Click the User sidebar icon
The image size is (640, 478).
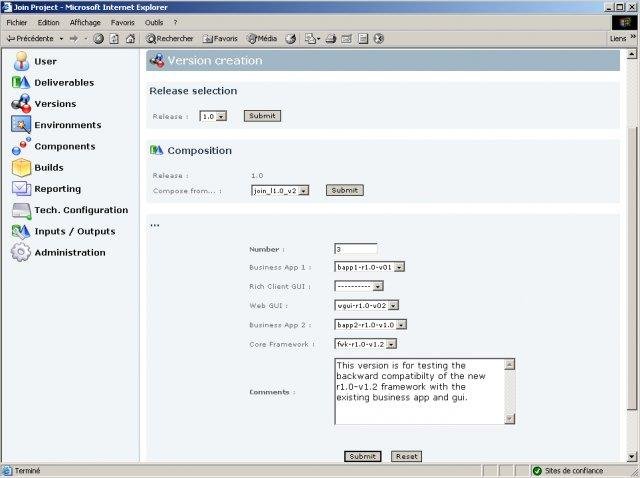click(21, 61)
